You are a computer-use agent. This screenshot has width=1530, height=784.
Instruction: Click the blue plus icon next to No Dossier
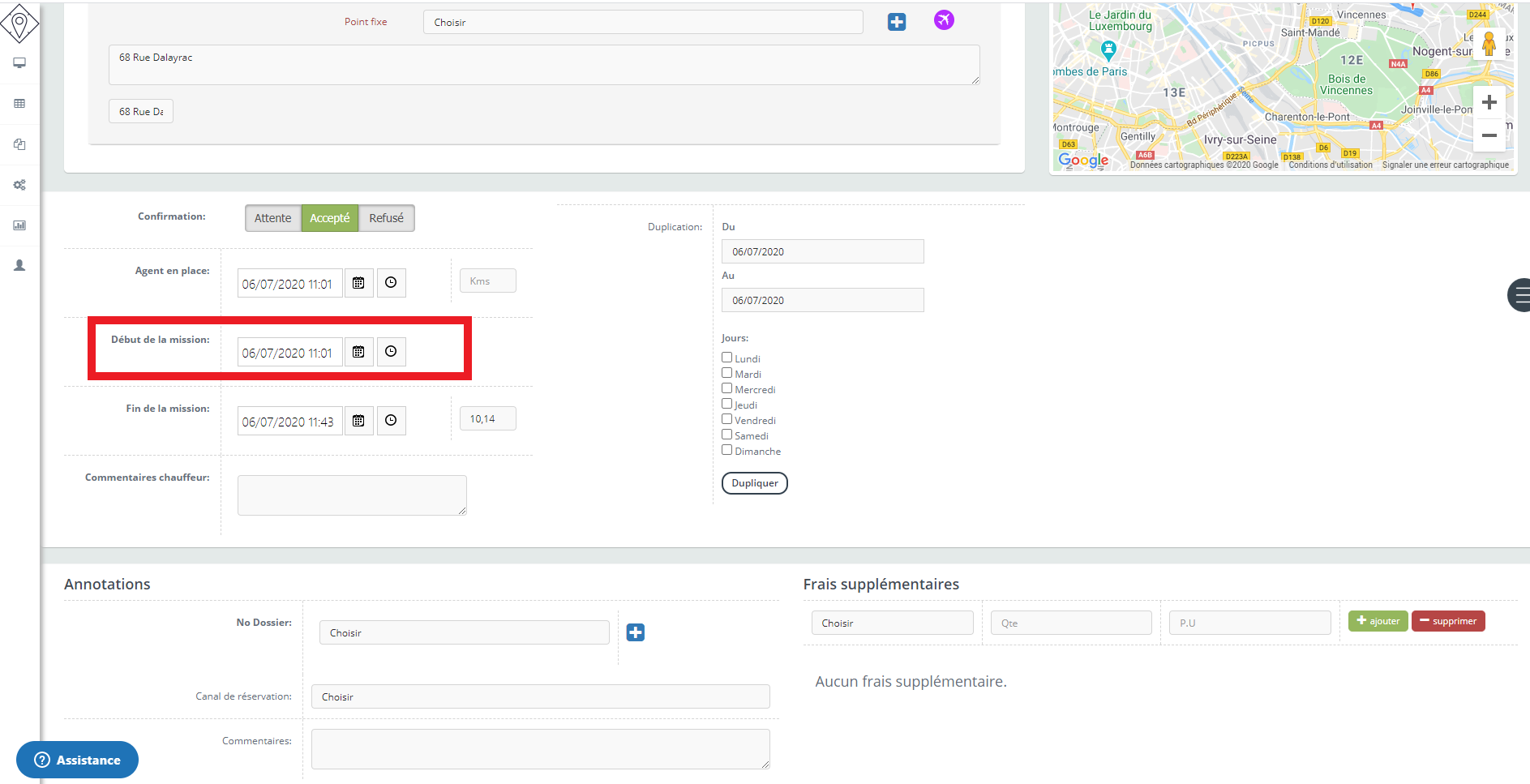point(636,632)
